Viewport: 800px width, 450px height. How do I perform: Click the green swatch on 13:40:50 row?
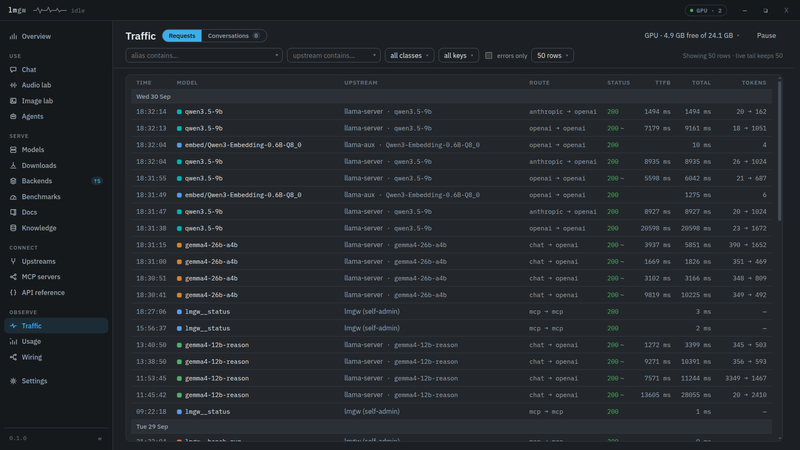click(179, 345)
